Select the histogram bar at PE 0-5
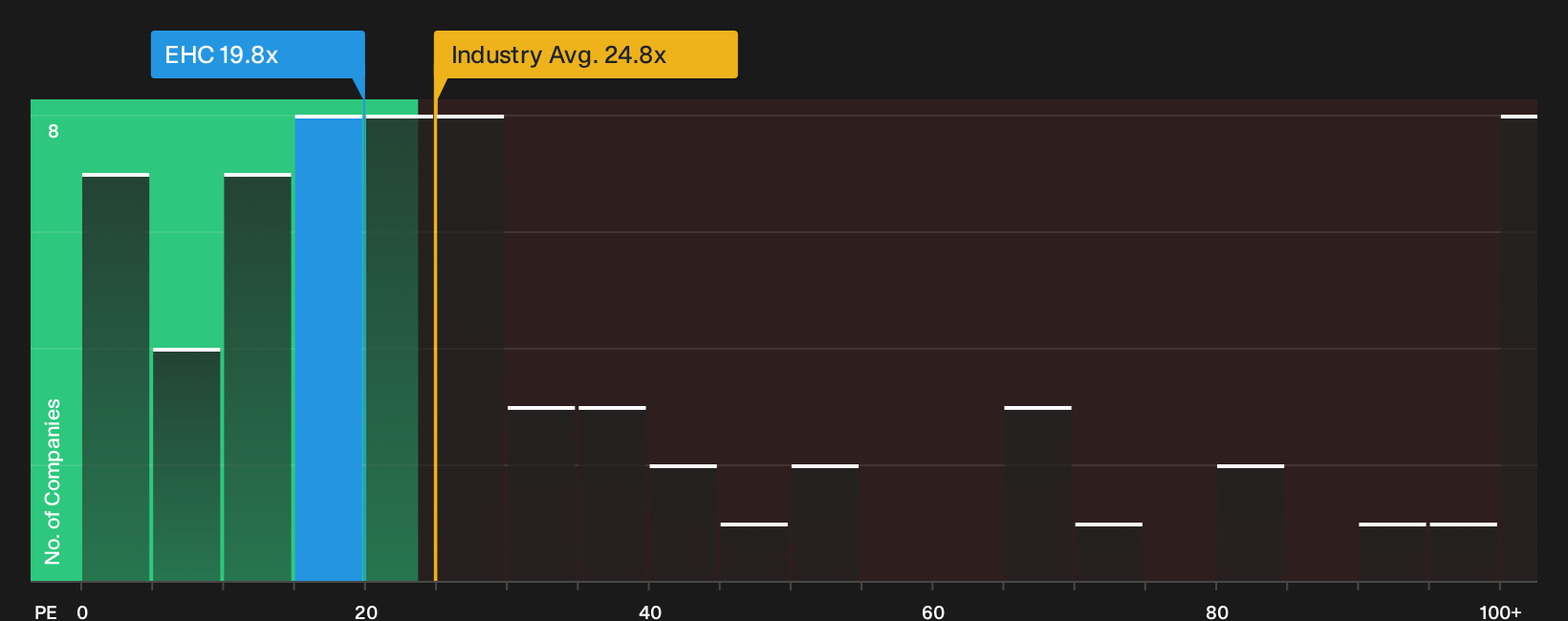The height and width of the screenshot is (621, 1568). (x=116, y=377)
